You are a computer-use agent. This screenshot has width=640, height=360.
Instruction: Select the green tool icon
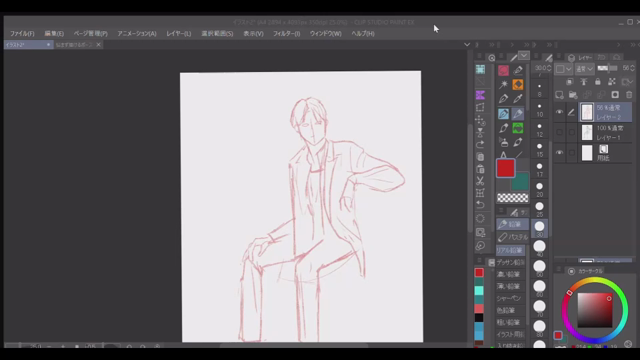(x=518, y=128)
